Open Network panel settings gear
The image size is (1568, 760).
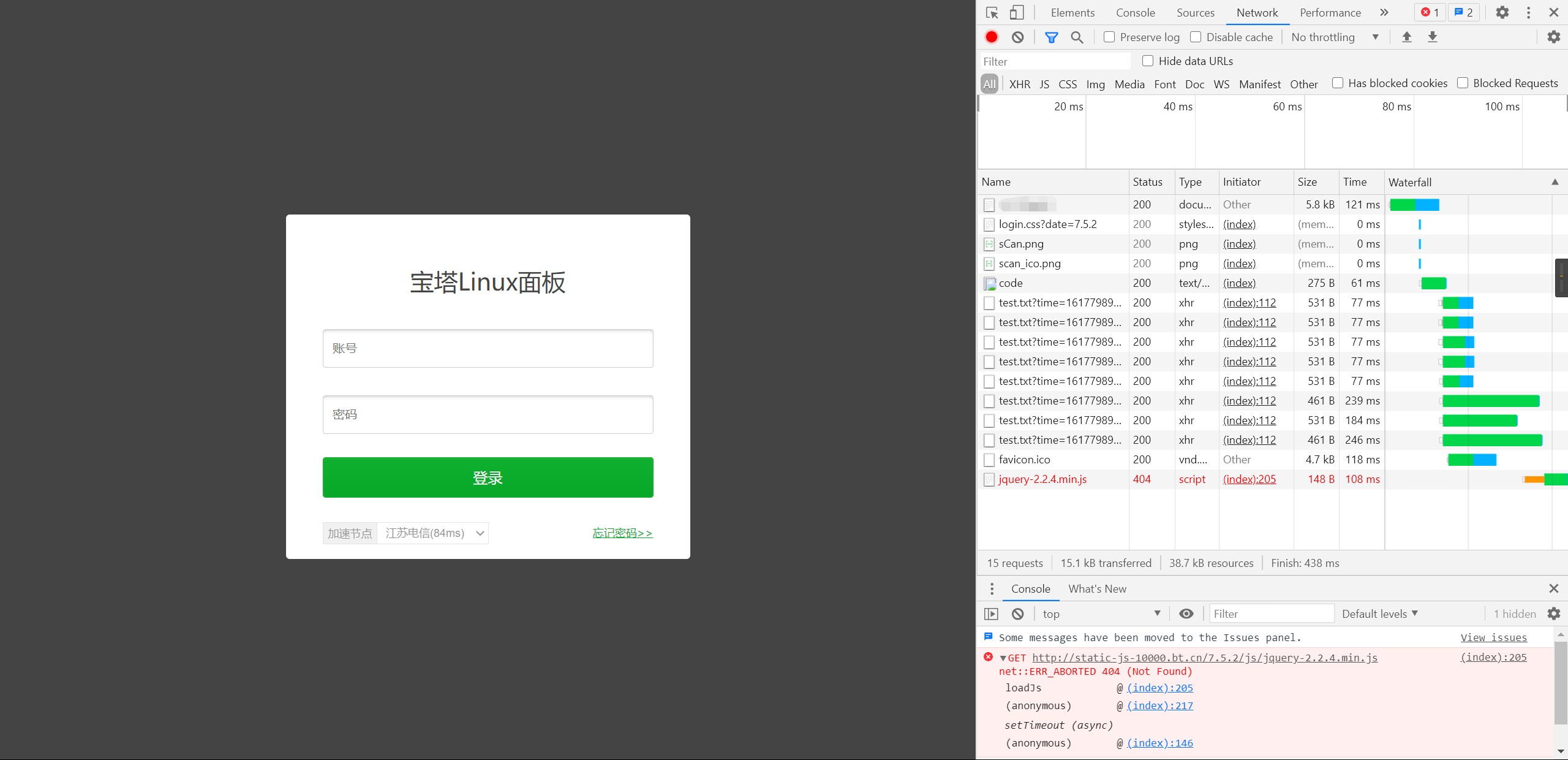[x=1554, y=37]
